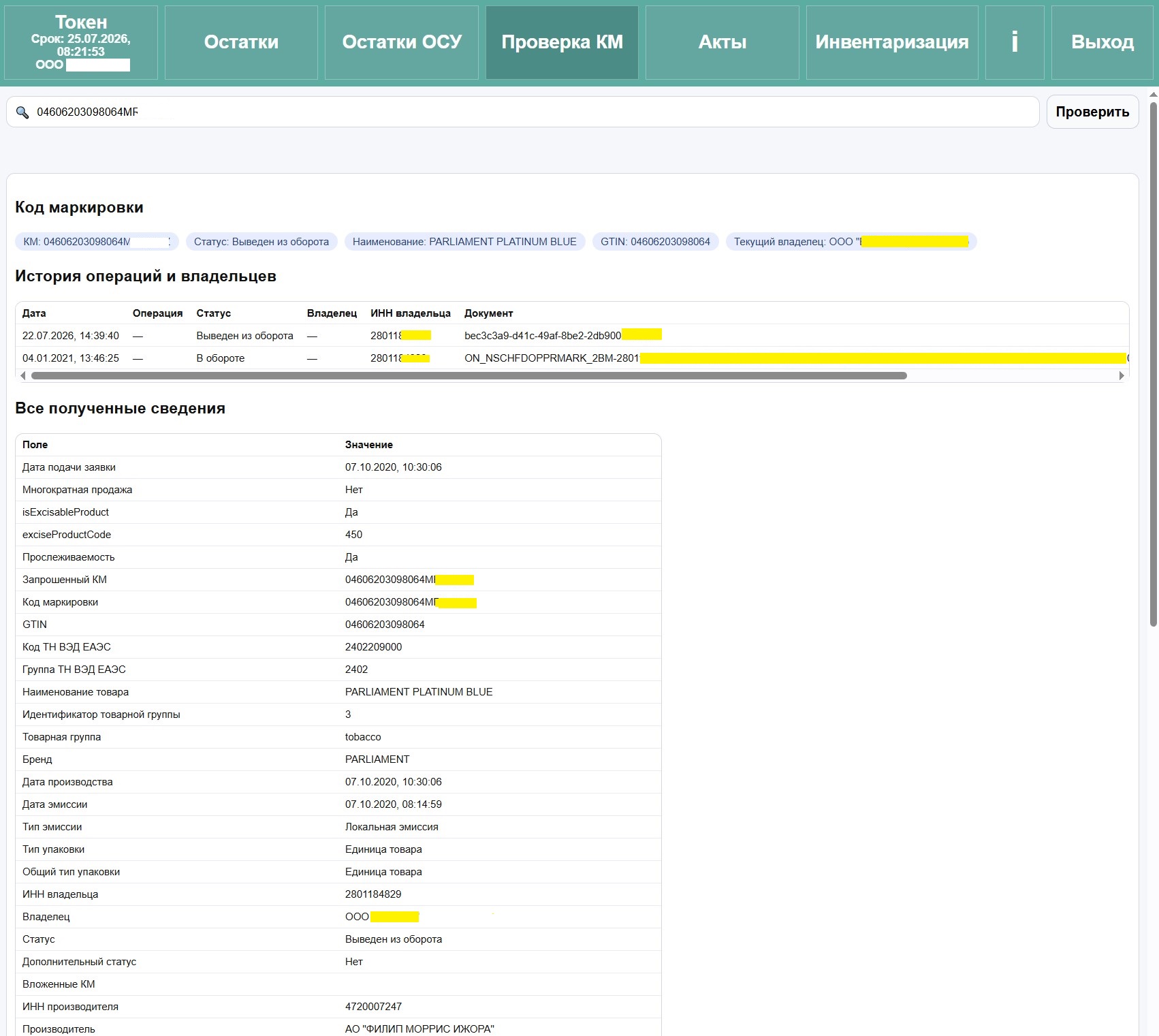Click the GTIN: 04606203098064 chip
Image resolution: width=1159 pixels, height=1036 pixels.
coord(655,242)
